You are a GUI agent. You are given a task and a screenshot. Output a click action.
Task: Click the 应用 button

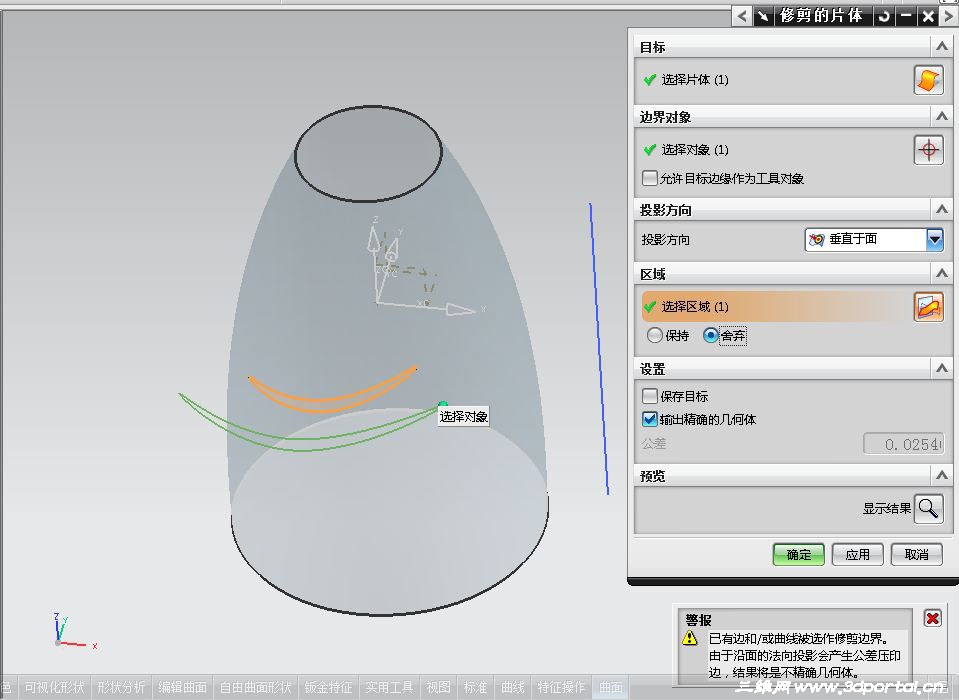tap(857, 554)
